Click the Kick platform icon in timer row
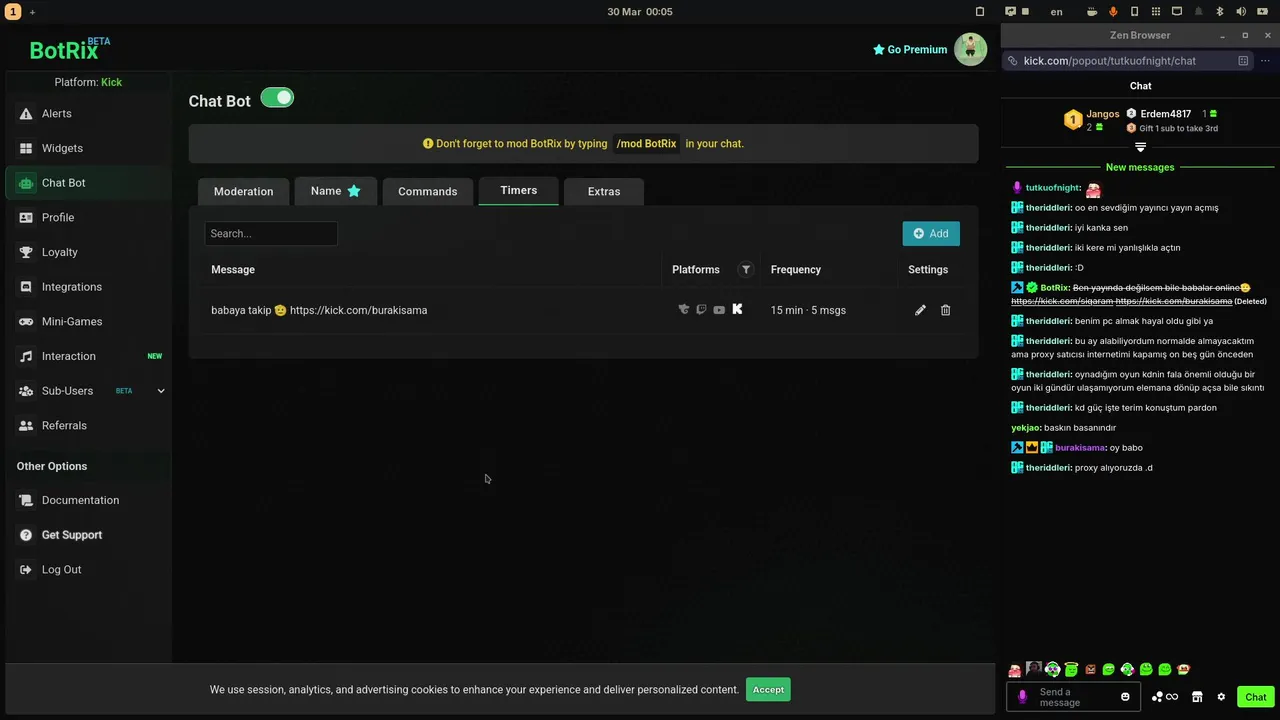Screen dimensions: 1280x720 (x=737, y=309)
